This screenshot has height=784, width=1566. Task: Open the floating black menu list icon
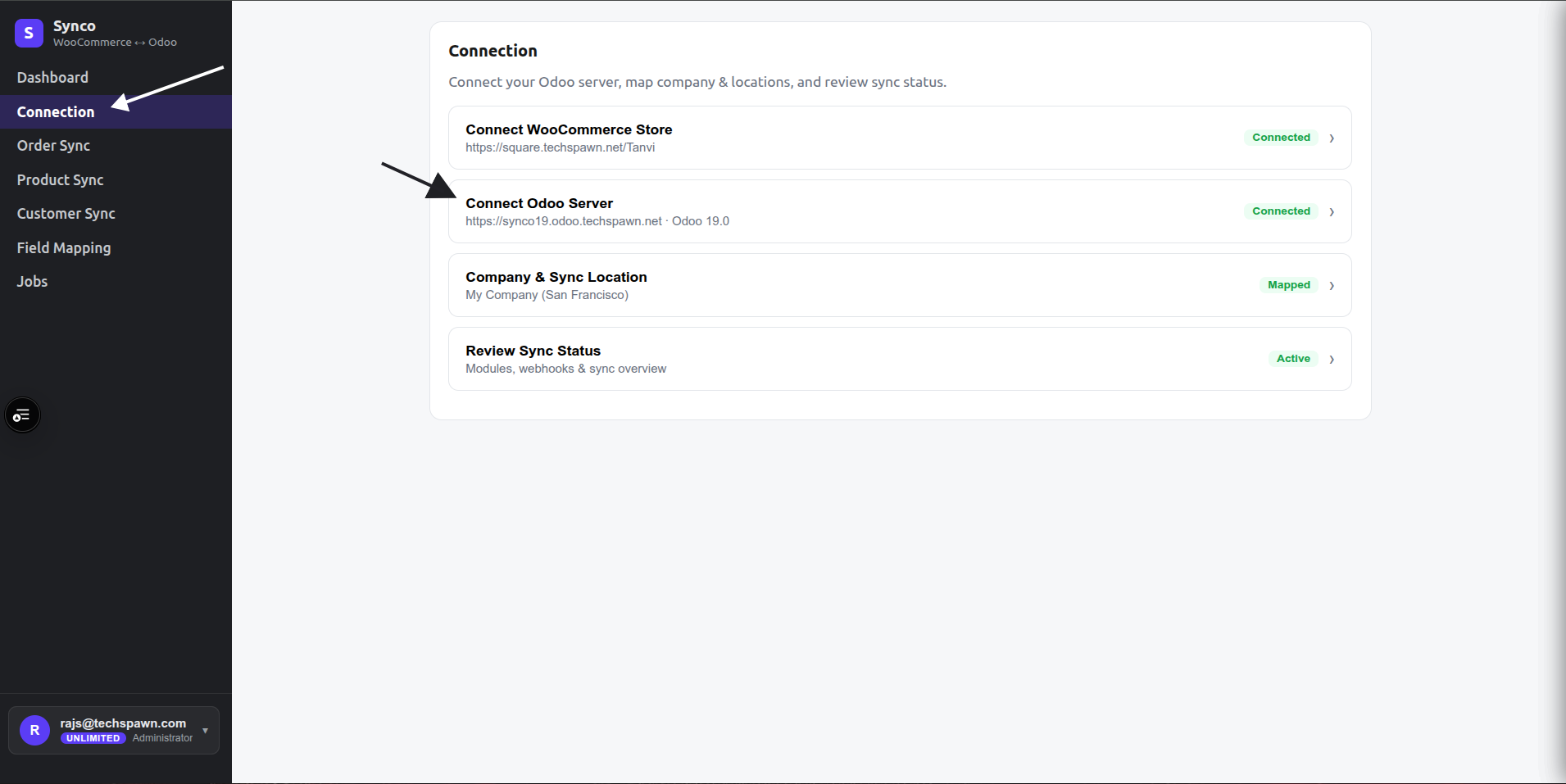pos(22,415)
